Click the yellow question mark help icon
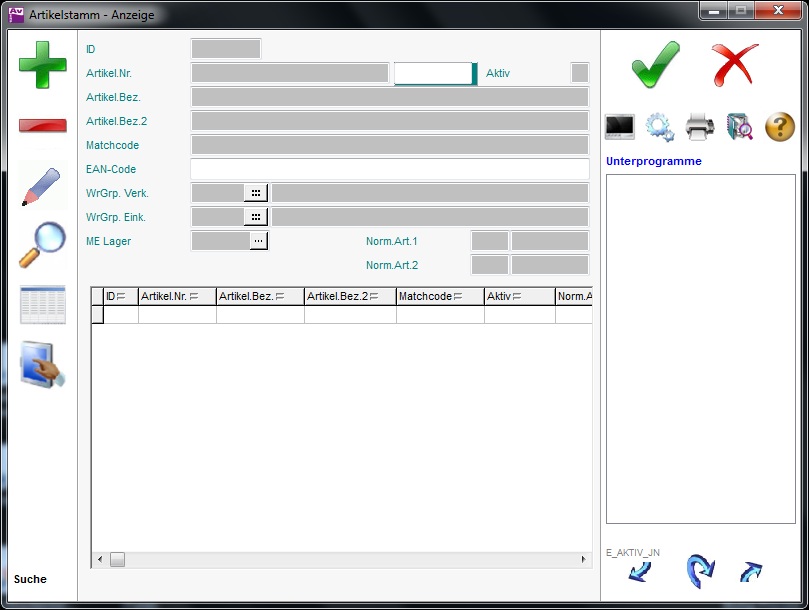 point(780,127)
